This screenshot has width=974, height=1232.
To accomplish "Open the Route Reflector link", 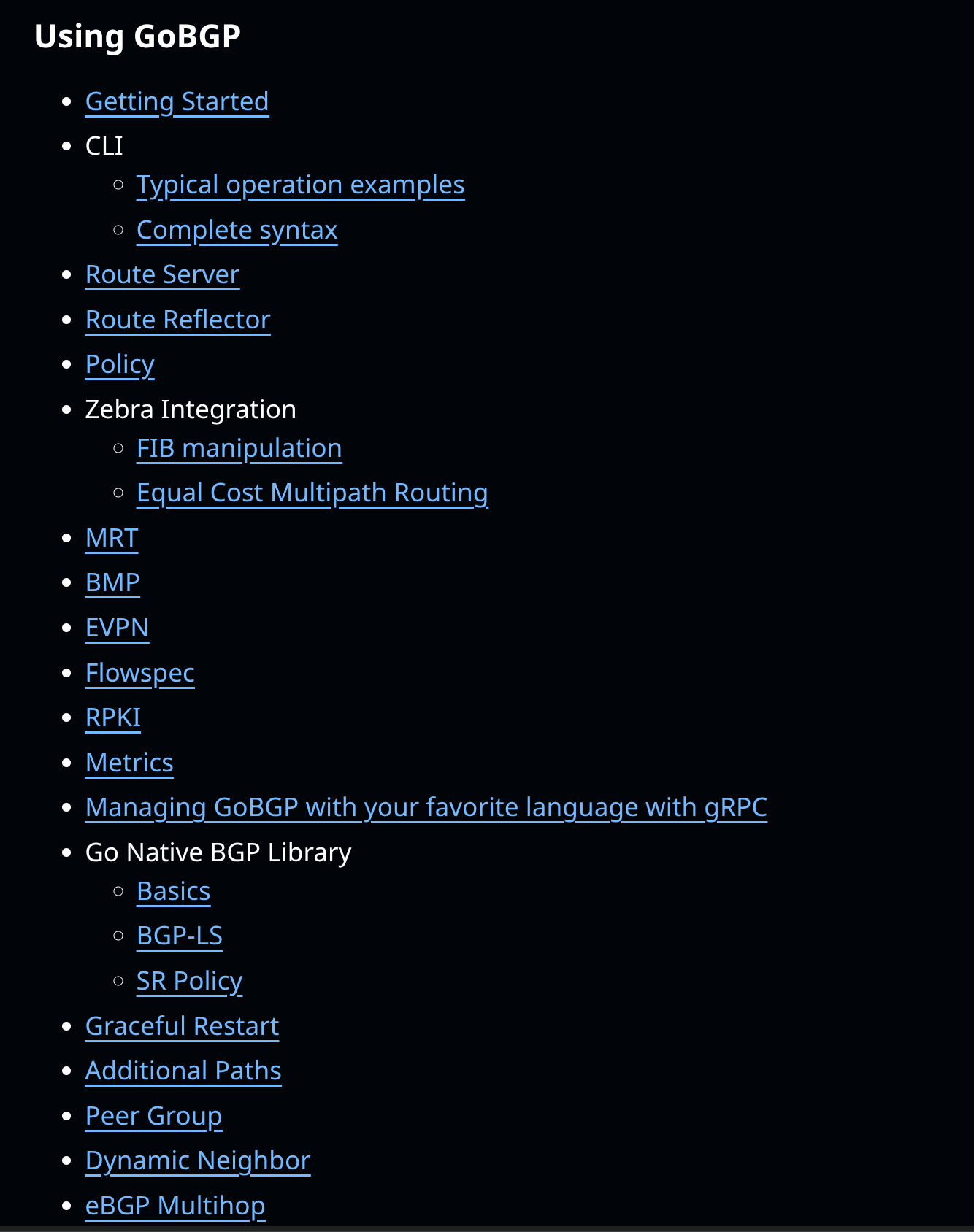I will (177, 320).
